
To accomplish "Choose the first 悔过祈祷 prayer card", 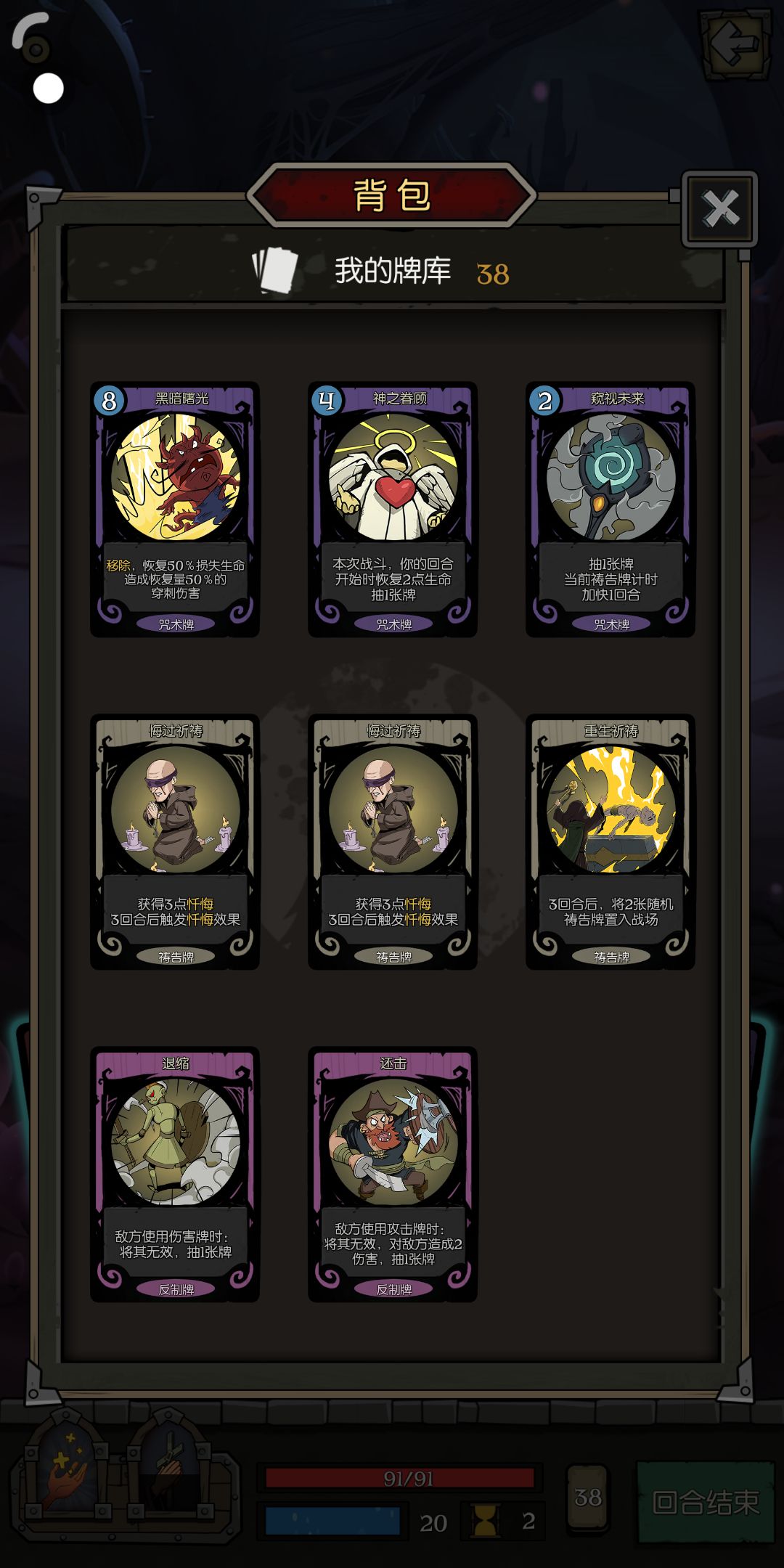I will click(x=175, y=842).
